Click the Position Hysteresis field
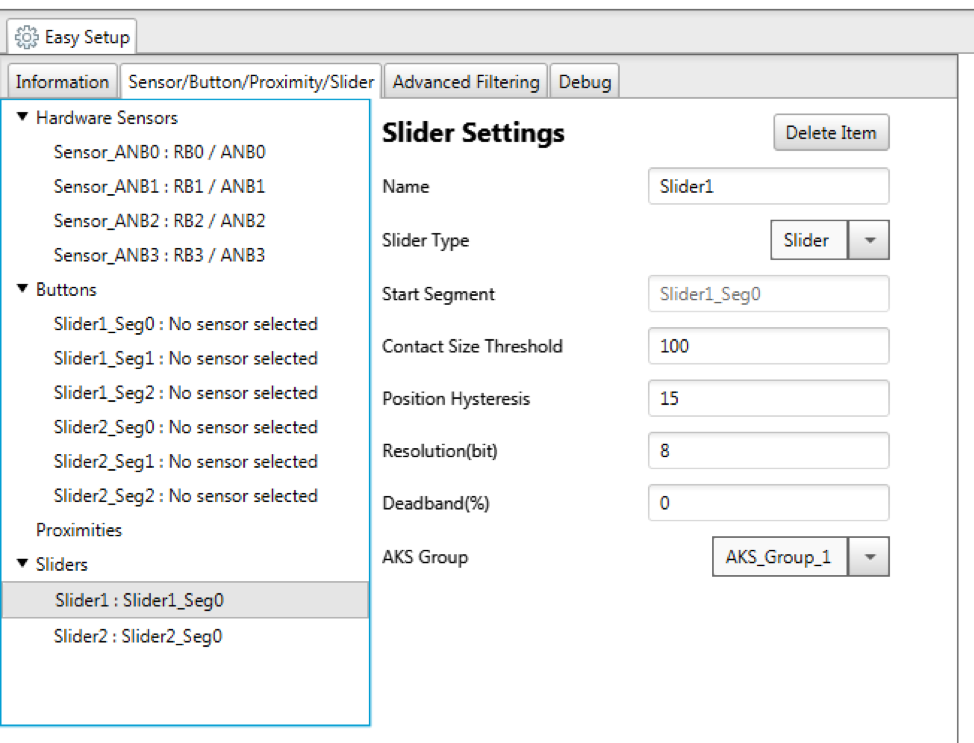Viewport: 974px width, 743px height. pyautogui.click(x=768, y=398)
